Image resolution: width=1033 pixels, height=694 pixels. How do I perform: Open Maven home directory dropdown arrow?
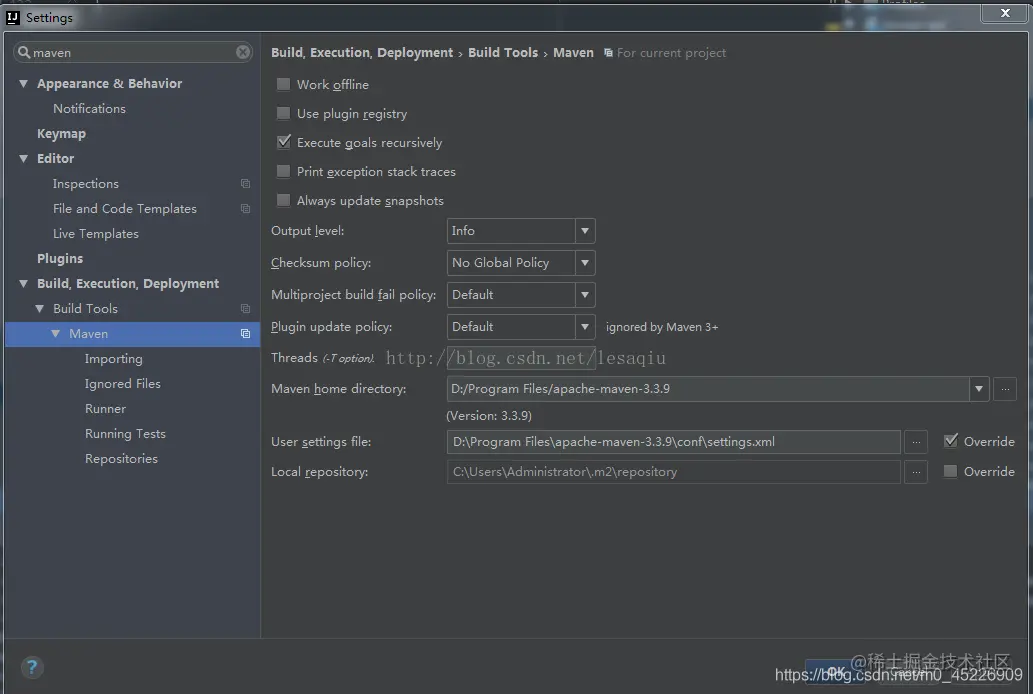pyautogui.click(x=979, y=389)
